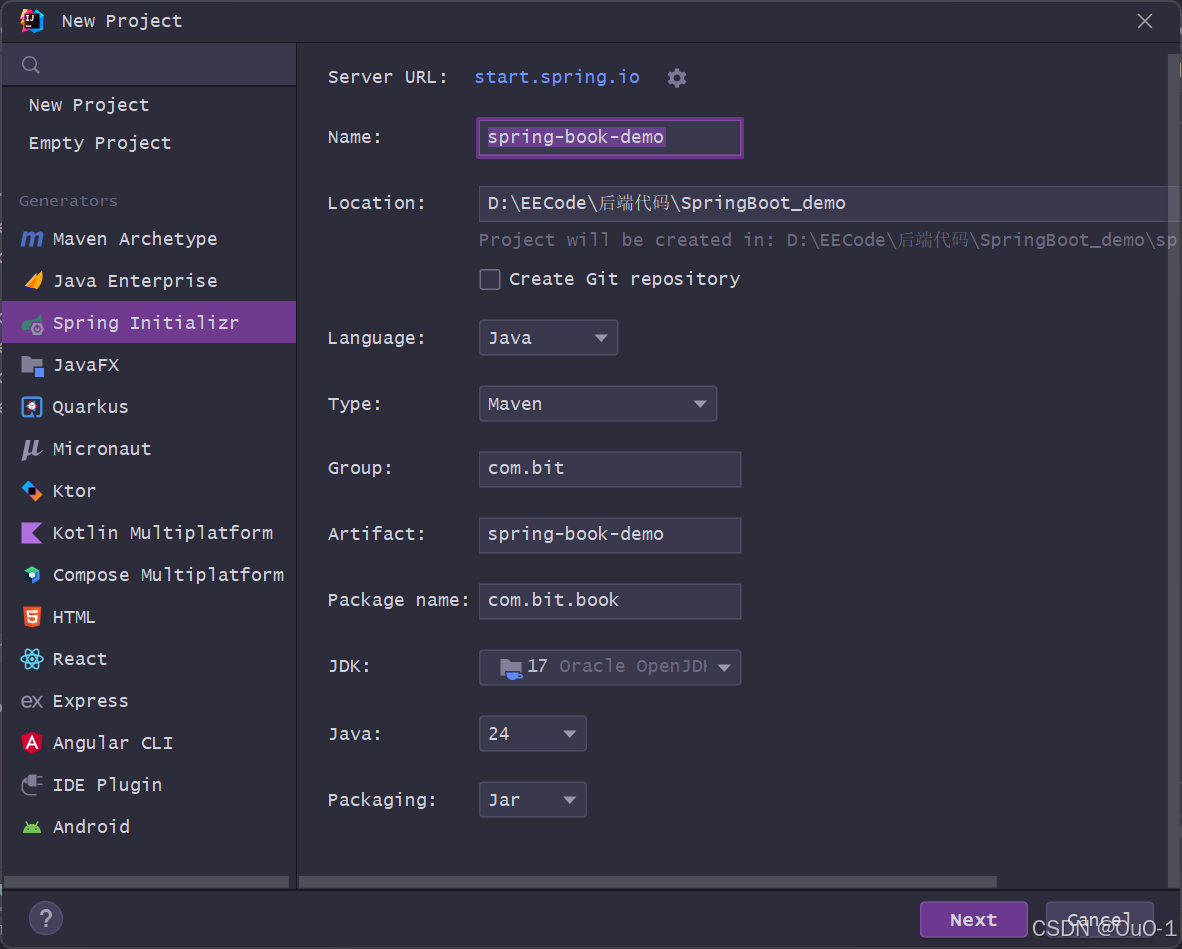Viewport: 1182px width, 949px height.
Task: Click the Next button
Action: click(973, 920)
